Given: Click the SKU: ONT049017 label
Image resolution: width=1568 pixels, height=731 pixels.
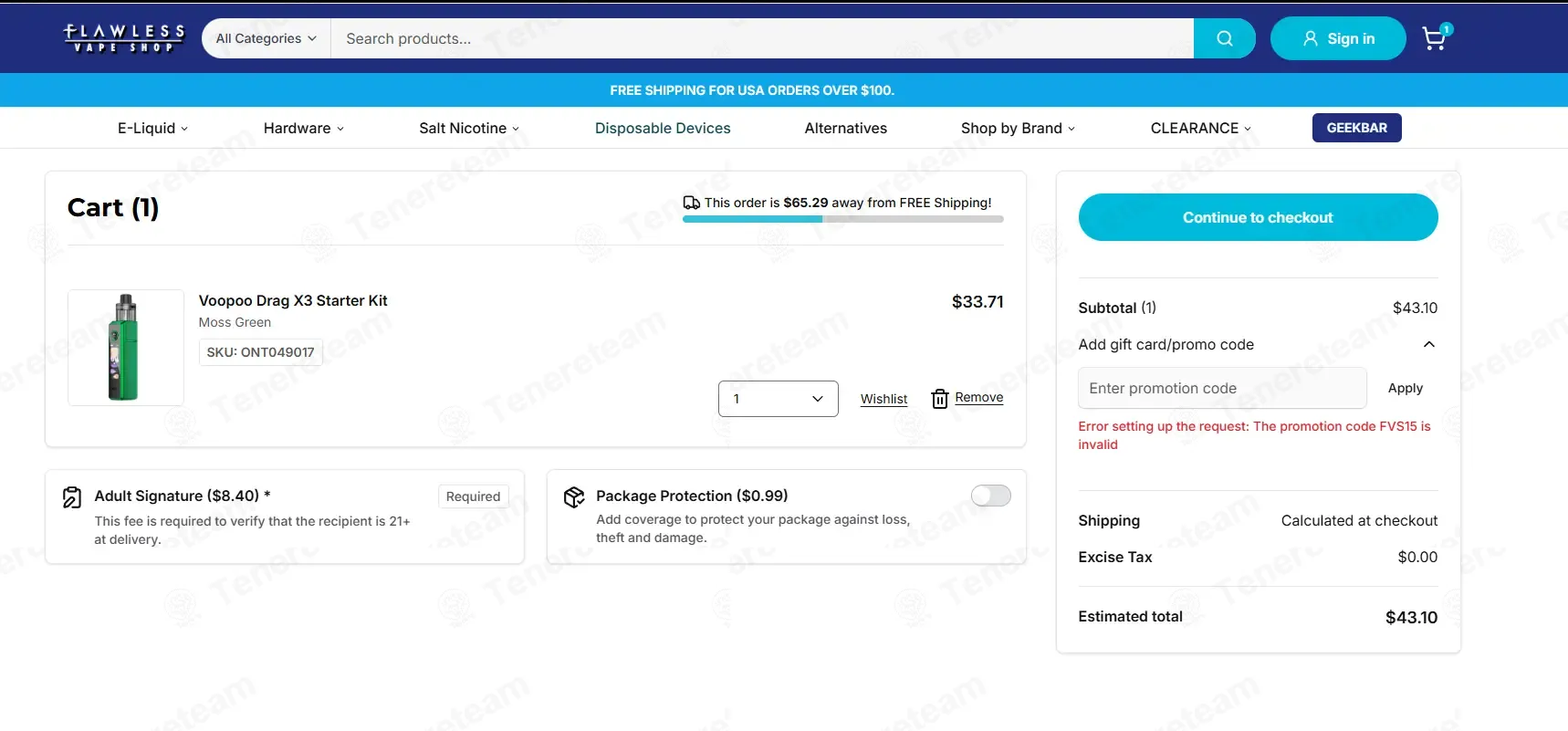Looking at the screenshot, I should [x=260, y=352].
